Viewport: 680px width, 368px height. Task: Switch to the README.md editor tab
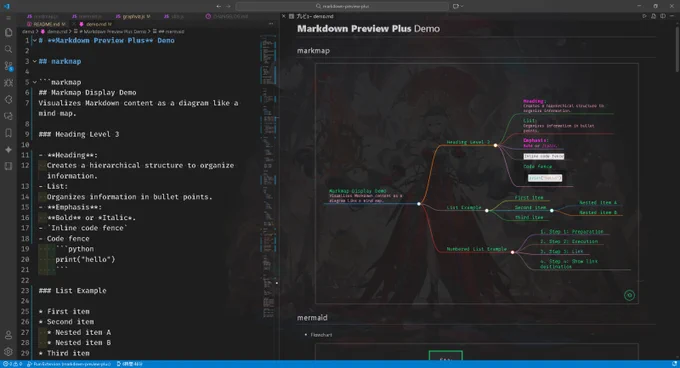(x=46, y=24)
